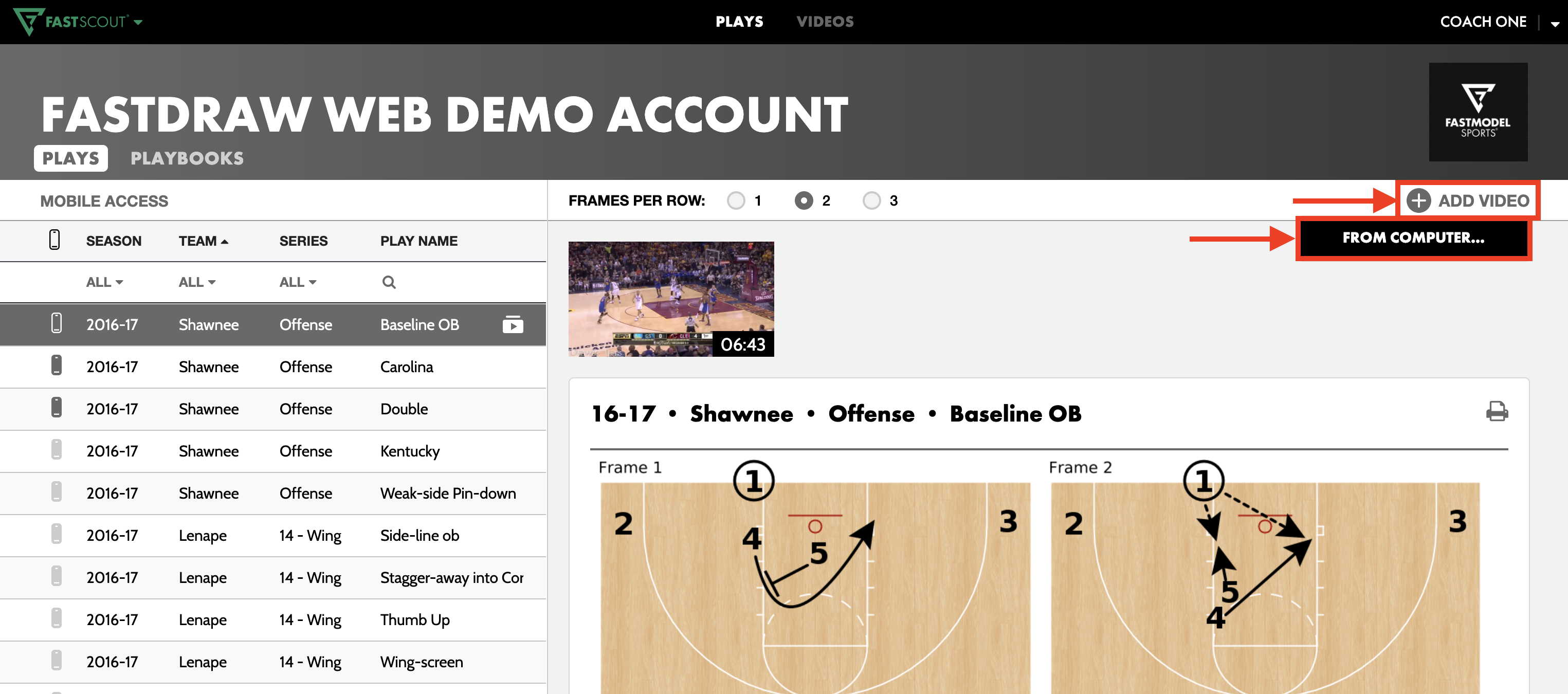Click the video icon on Baseline OB row

pyautogui.click(x=513, y=324)
